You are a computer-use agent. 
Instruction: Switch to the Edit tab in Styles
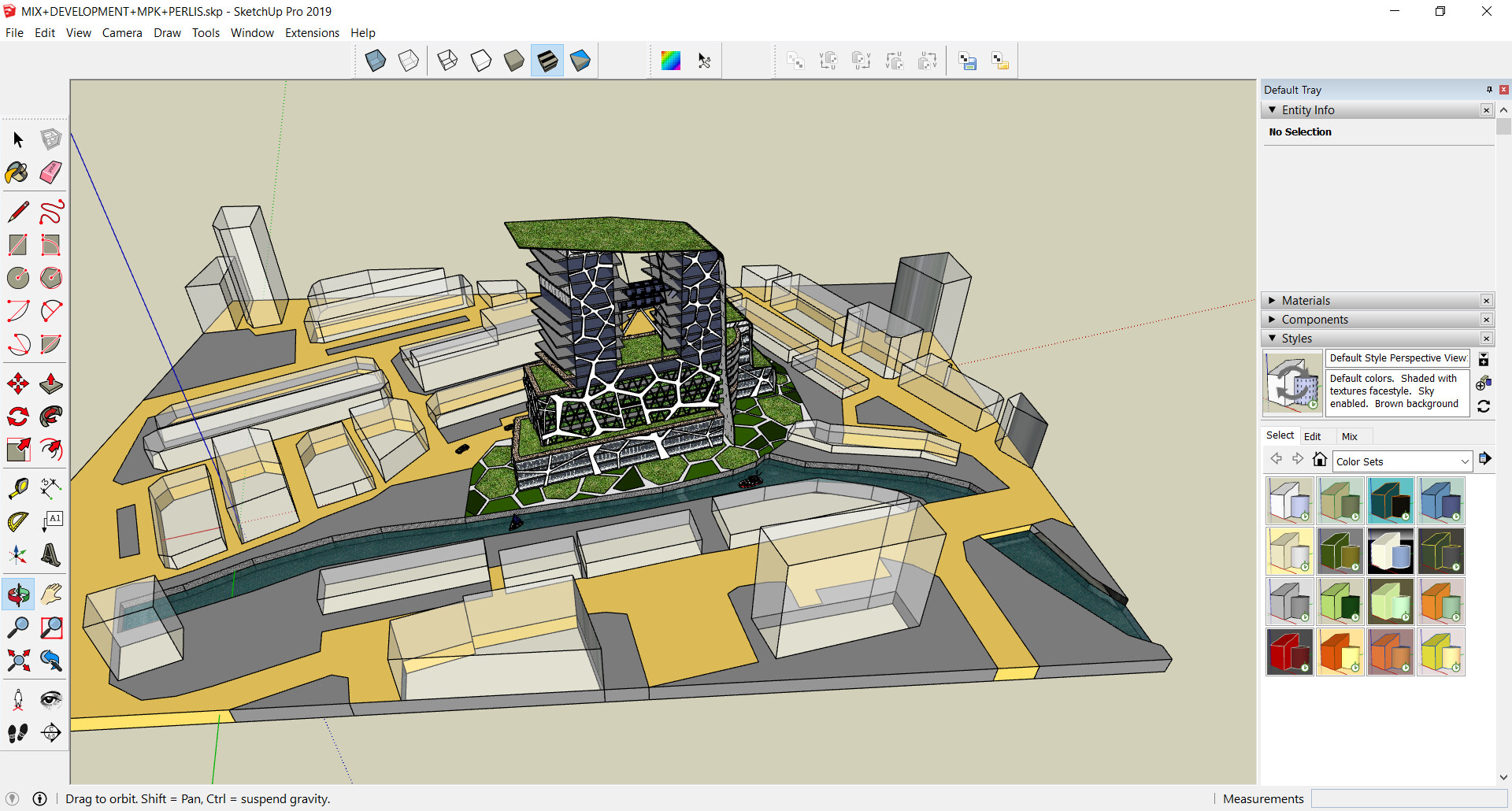click(x=1312, y=436)
